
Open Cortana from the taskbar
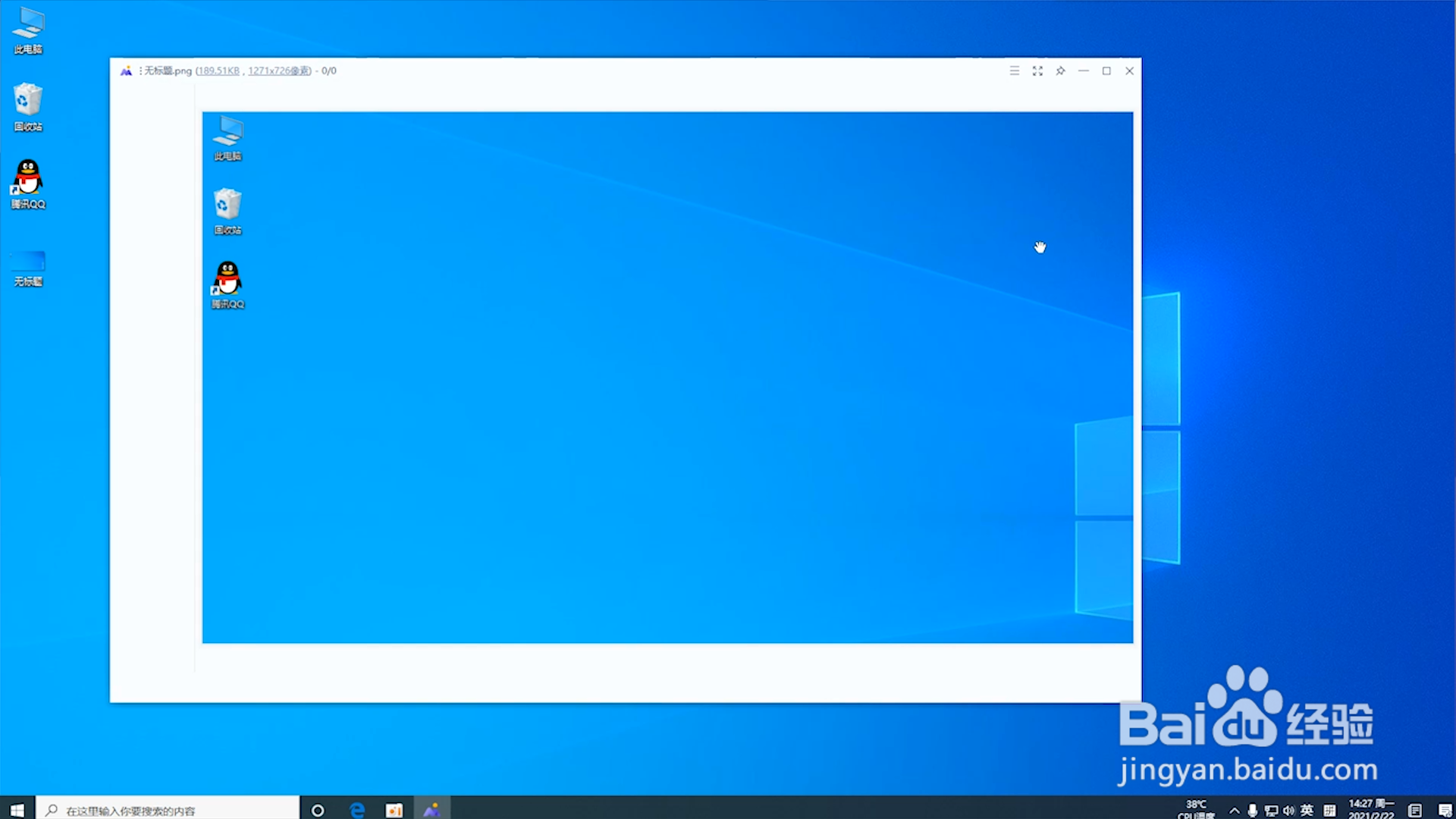pos(318,810)
